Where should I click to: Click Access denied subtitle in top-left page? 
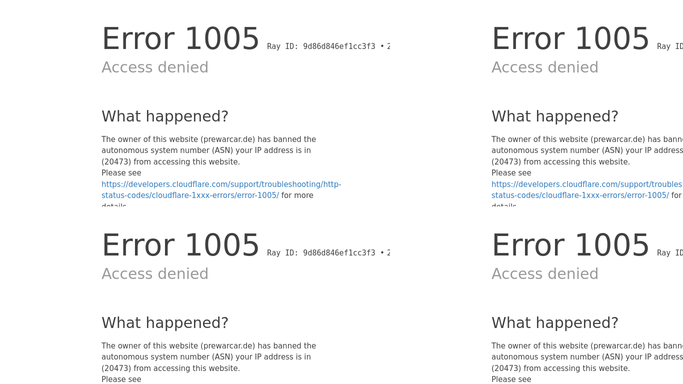tap(155, 67)
